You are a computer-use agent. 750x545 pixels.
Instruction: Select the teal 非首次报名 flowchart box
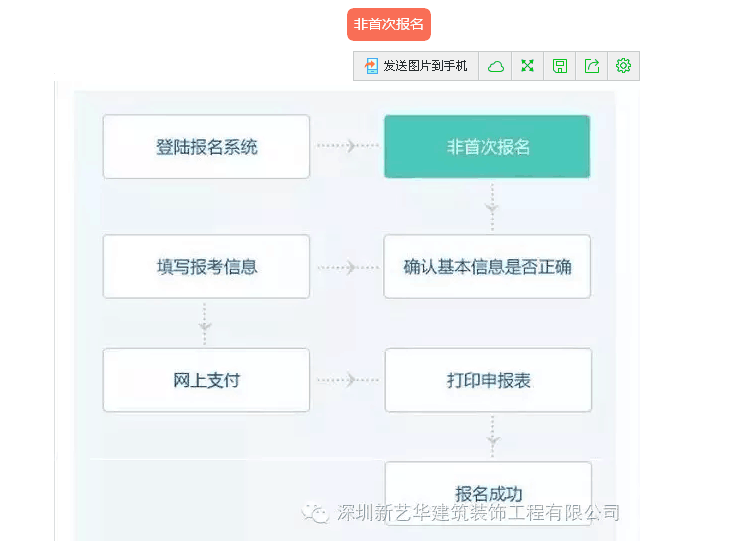(487, 147)
